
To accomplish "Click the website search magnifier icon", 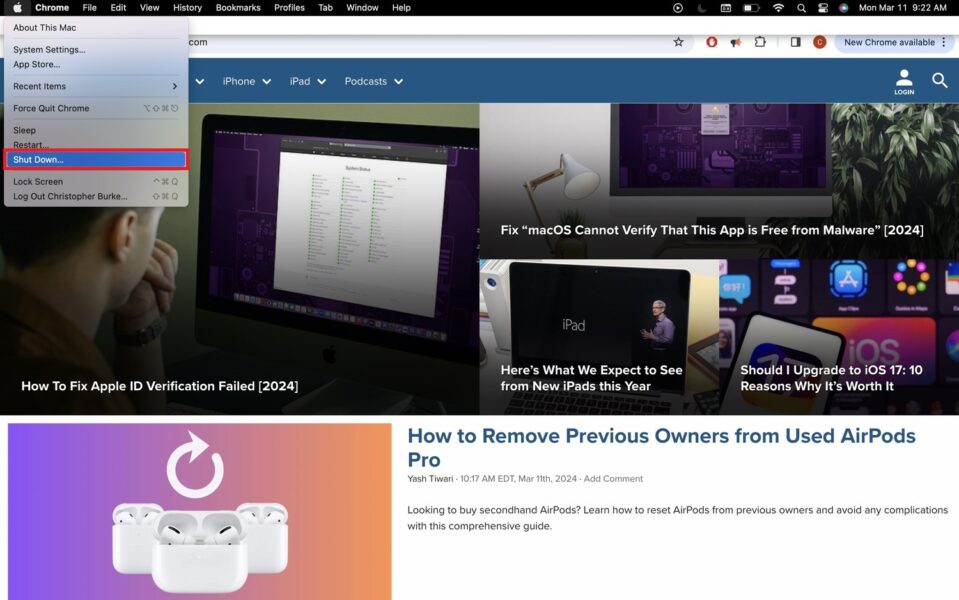I will (x=939, y=81).
